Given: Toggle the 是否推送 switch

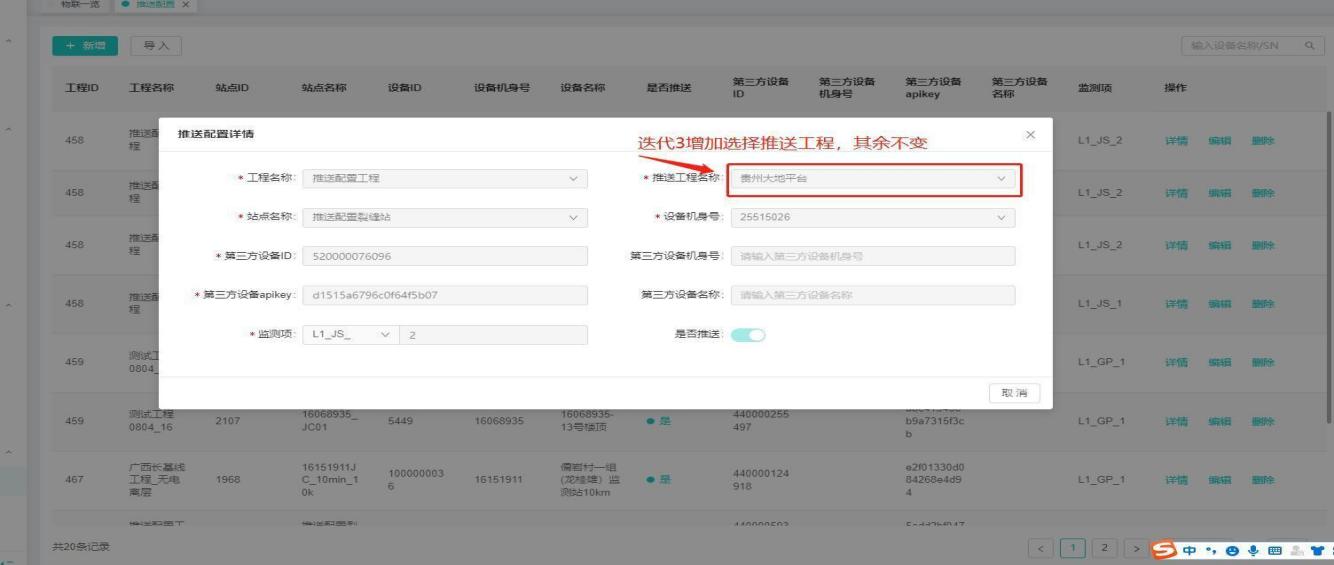Looking at the screenshot, I should (x=747, y=335).
